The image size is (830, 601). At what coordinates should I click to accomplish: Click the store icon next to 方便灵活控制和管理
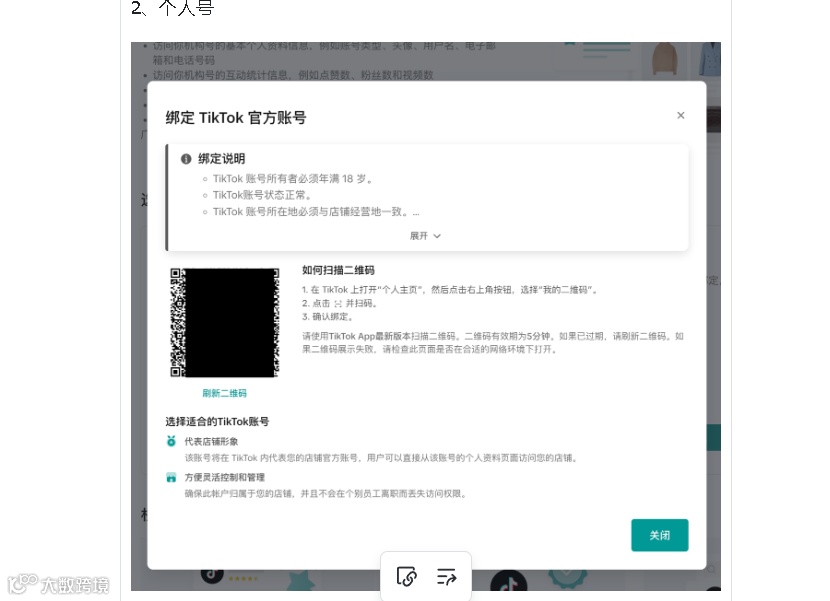tap(171, 477)
